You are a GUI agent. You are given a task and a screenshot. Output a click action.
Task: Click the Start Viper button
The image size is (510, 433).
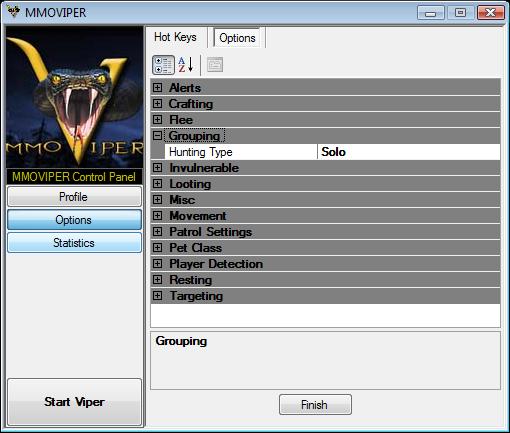click(x=74, y=402)
